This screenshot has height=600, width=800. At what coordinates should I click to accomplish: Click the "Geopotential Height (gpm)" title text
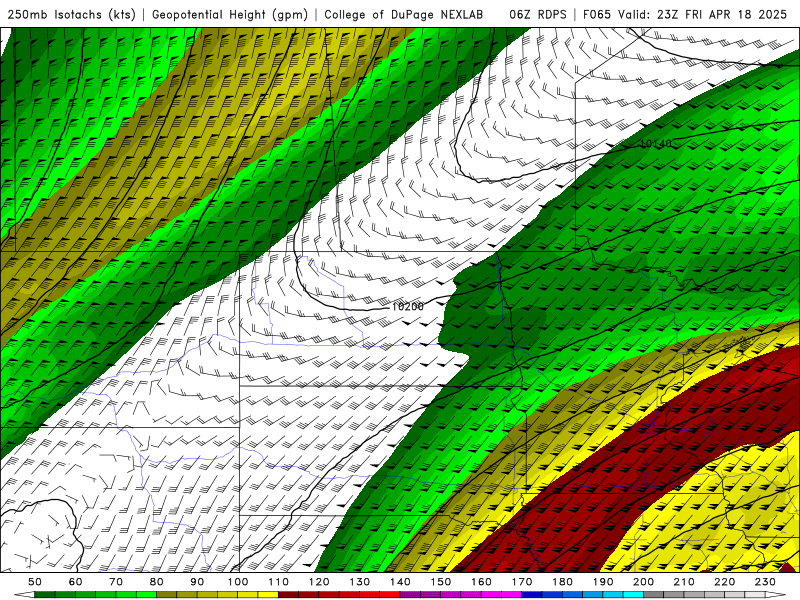click(x=230, y=15)
